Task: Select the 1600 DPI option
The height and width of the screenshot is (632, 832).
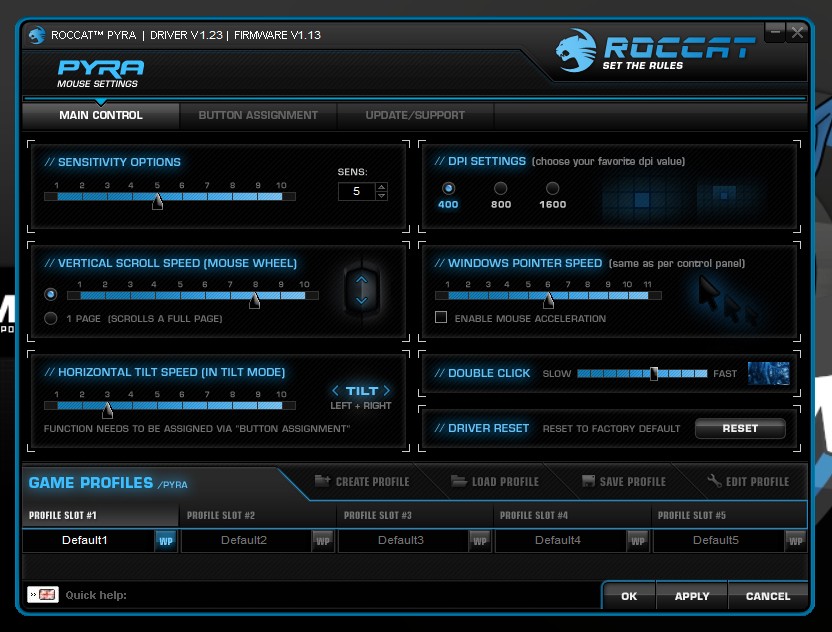Action: point(552,188)
